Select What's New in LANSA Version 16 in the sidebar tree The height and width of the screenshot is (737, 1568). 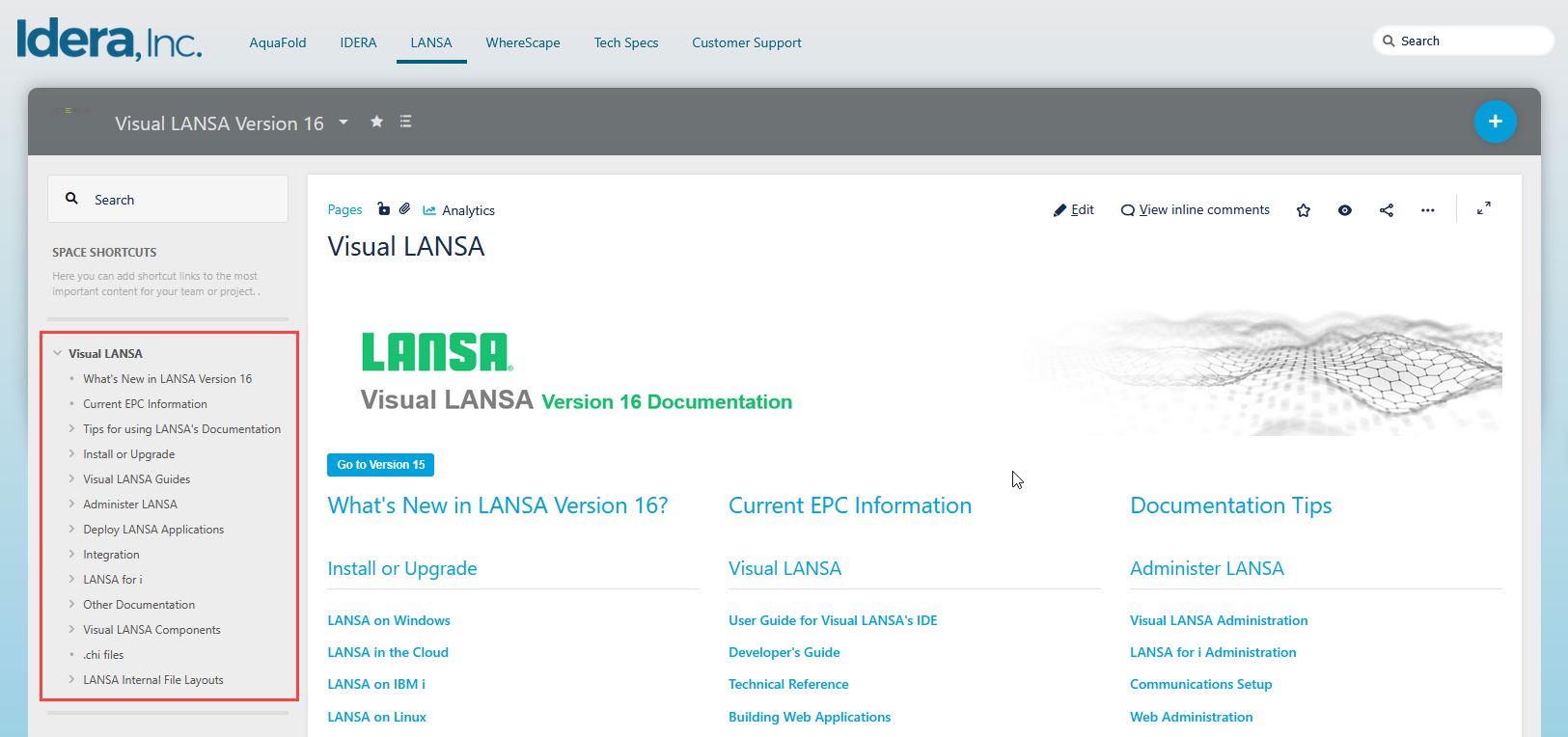point(168,378)
